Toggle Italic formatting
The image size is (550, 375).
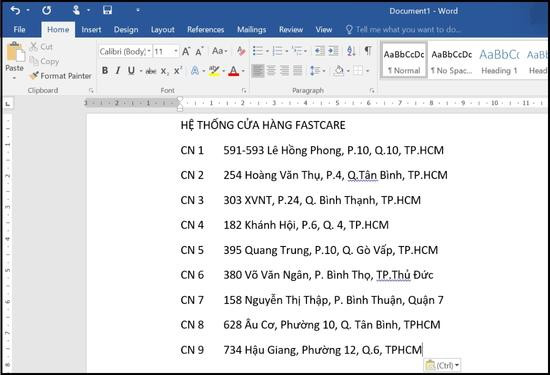(x=118, y=71)
